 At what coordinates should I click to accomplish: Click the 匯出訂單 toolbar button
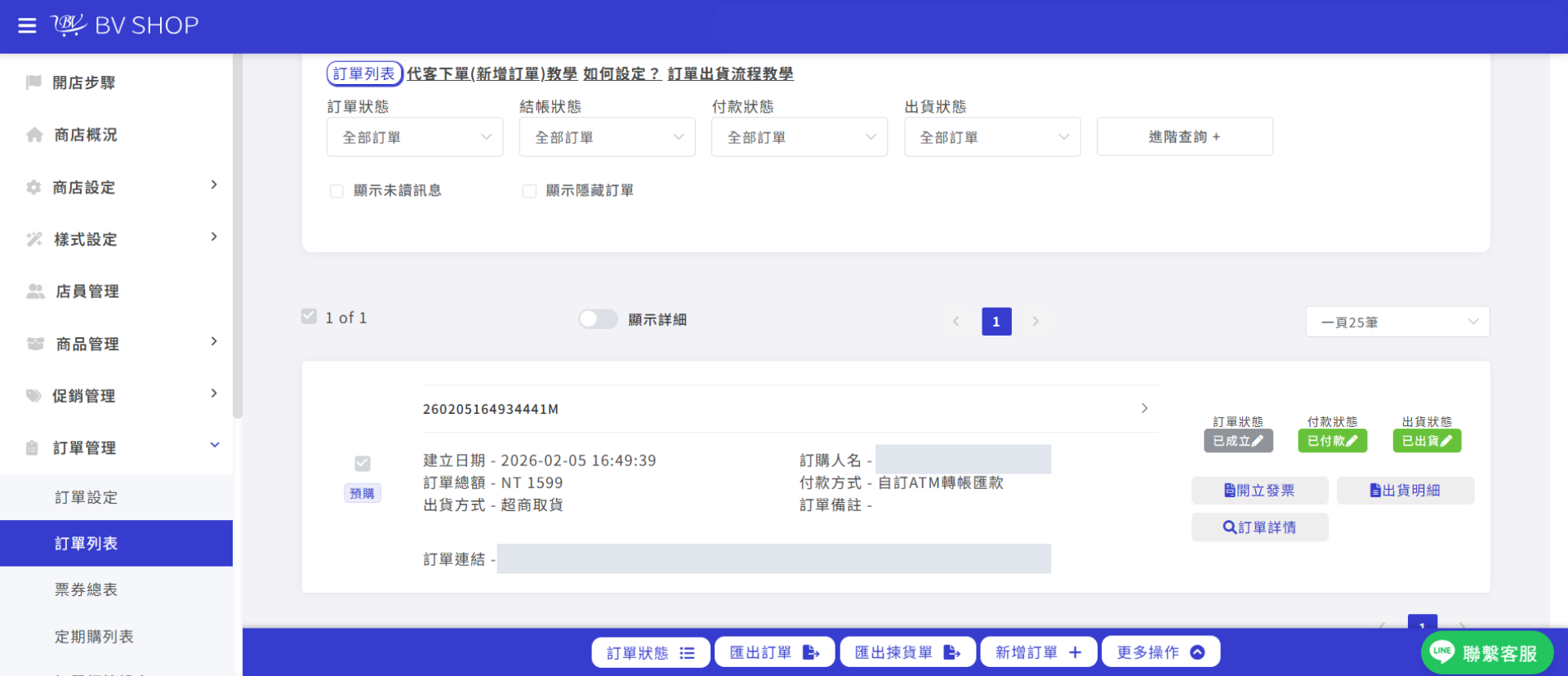coord(774,652)
